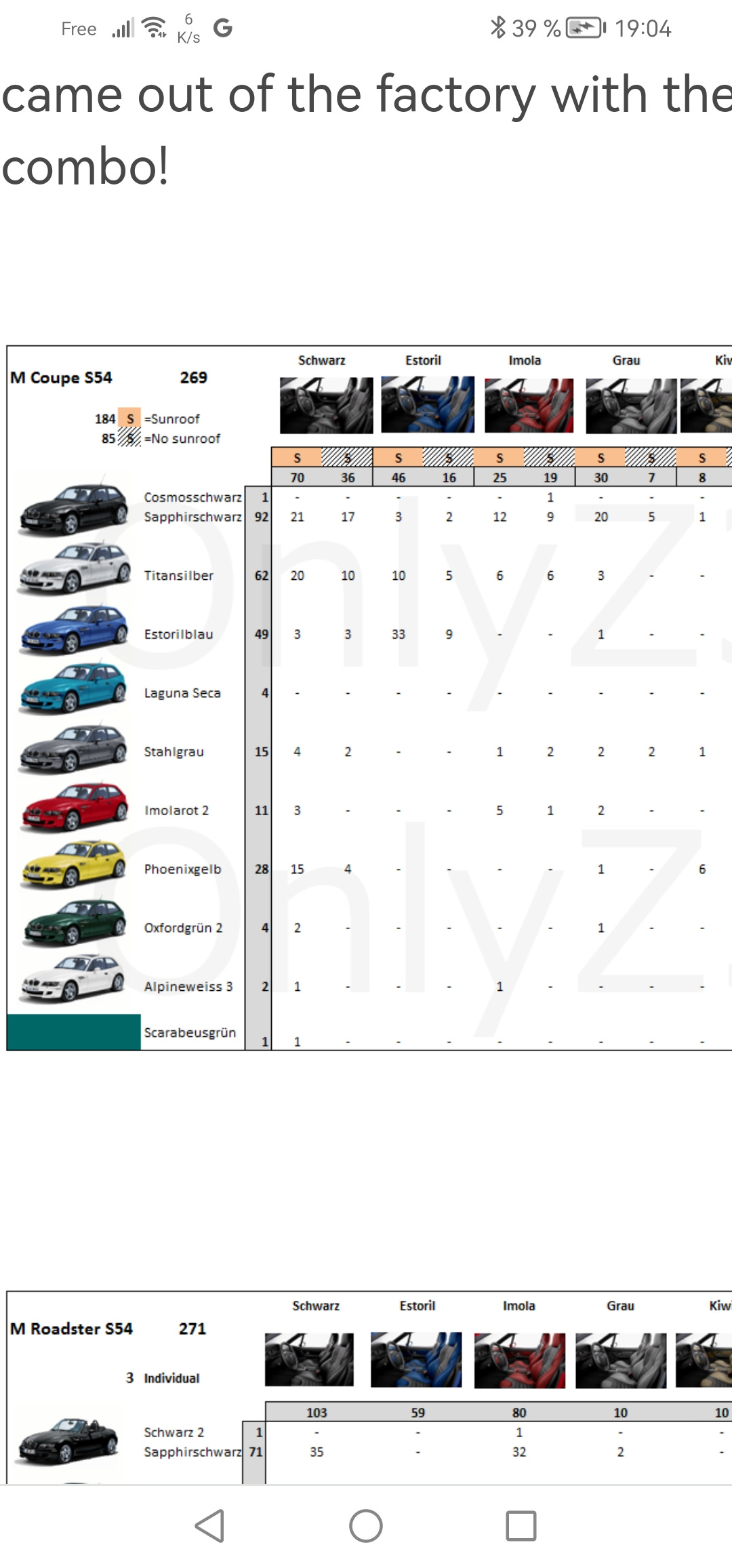Tap Schwarz interior photo in Roadster table
This screenshot has height=1568, width=732.
[x=310, y=1358]
